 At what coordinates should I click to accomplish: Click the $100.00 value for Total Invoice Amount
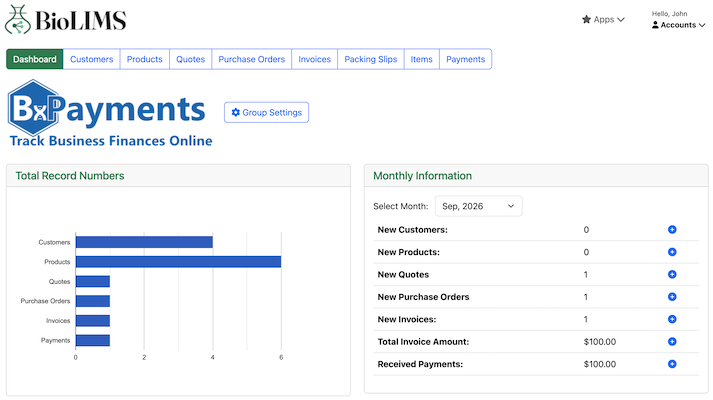(x=600, y=341)
